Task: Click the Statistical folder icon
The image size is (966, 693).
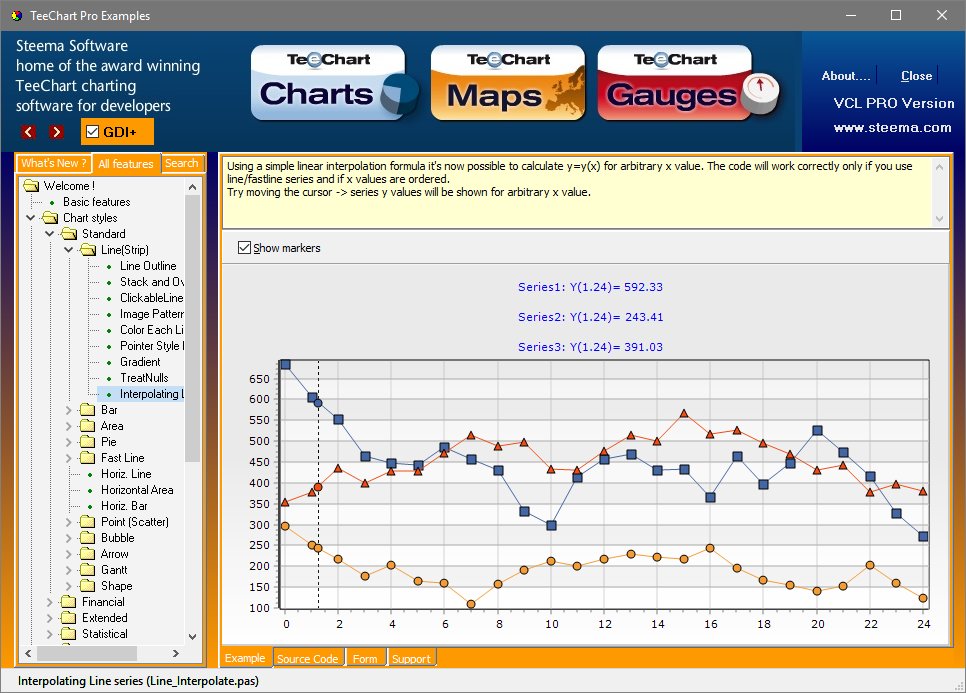Action: point(69,634)
